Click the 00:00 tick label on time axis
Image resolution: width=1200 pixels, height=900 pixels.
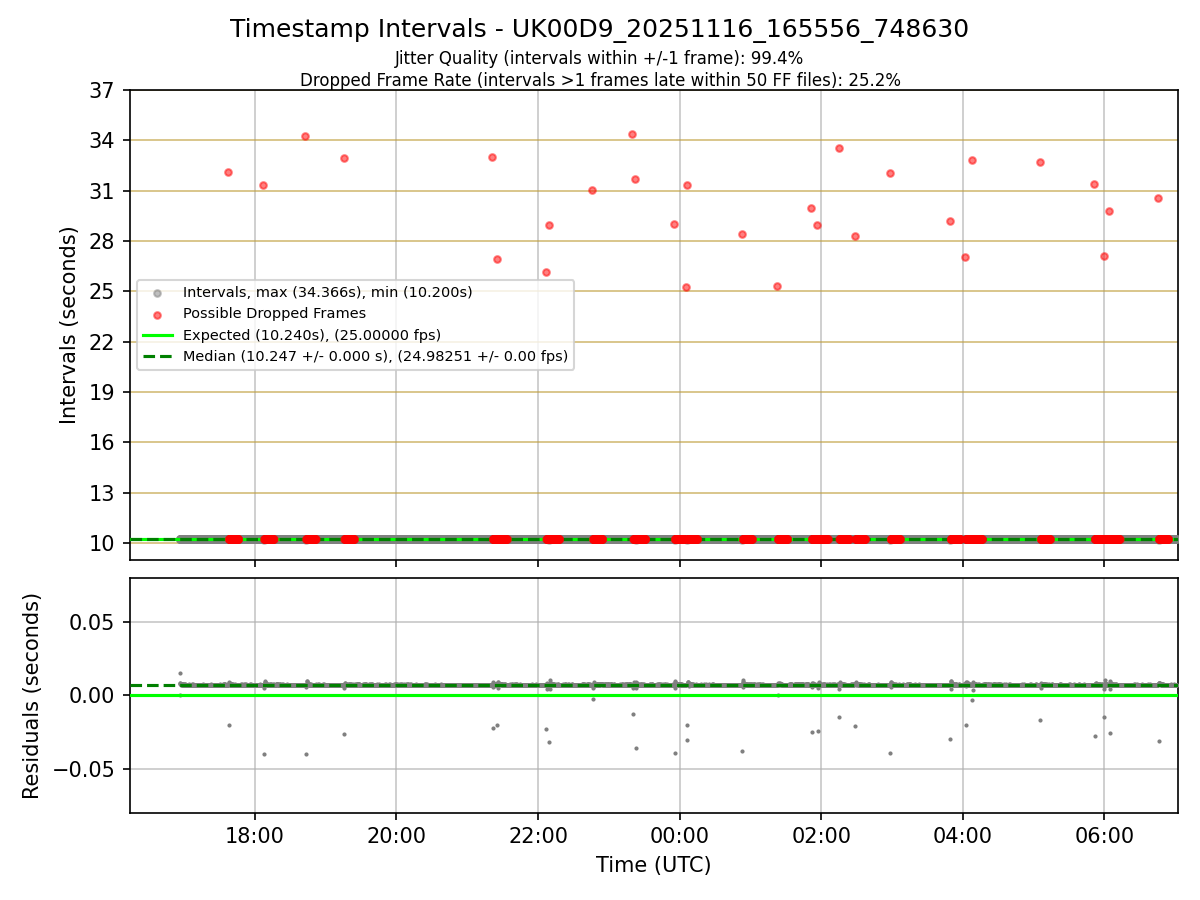(679, 834)
